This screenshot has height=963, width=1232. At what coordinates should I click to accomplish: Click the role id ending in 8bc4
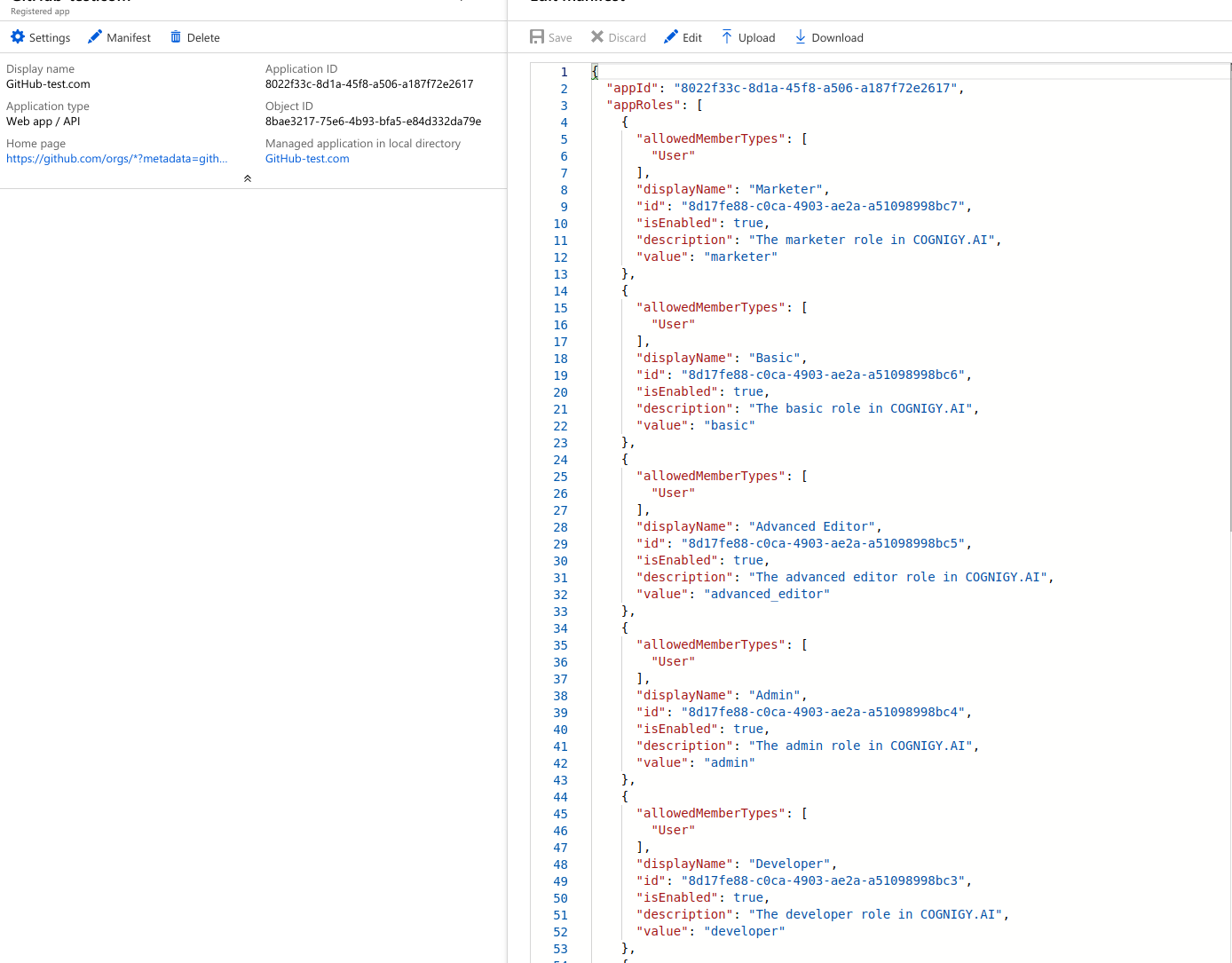823,712
